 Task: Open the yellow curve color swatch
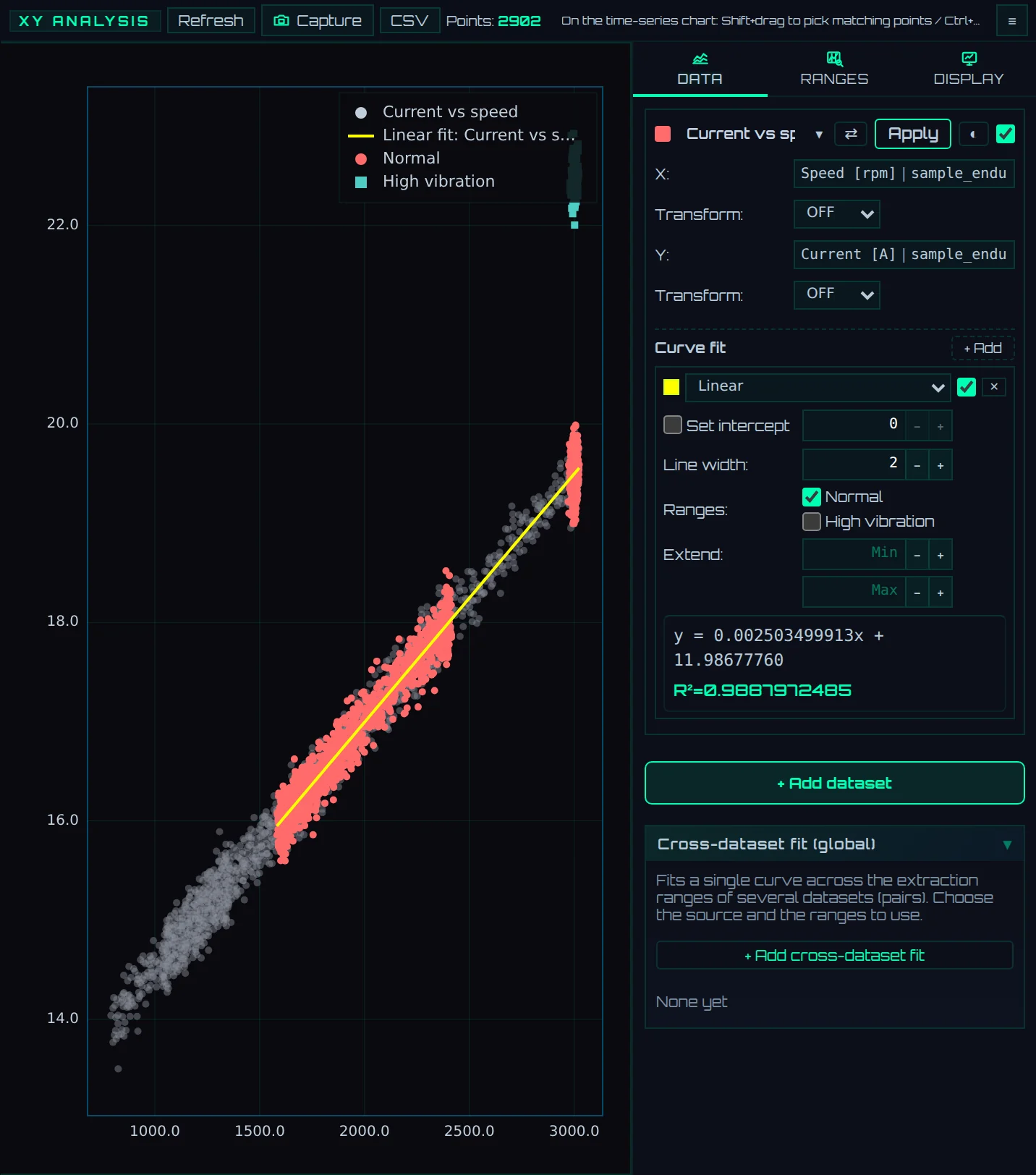tap(671, 387)
